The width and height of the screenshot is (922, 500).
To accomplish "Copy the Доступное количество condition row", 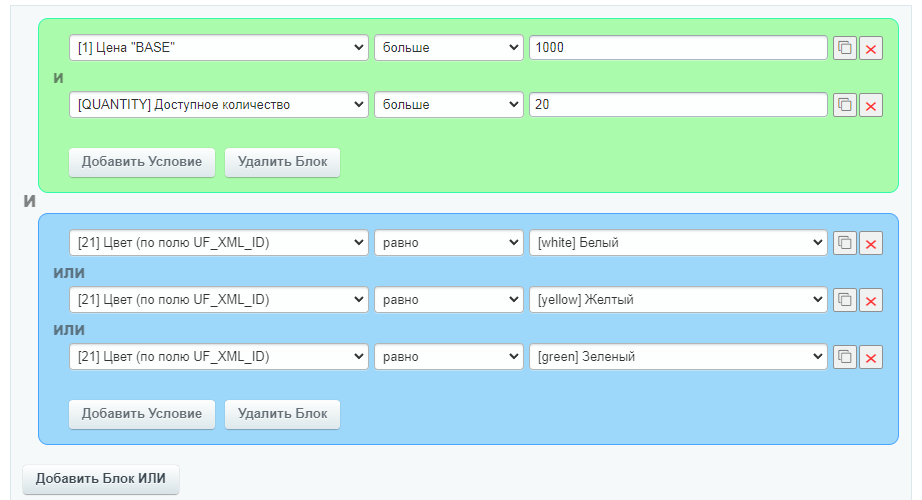I will (x=845, y=105).
